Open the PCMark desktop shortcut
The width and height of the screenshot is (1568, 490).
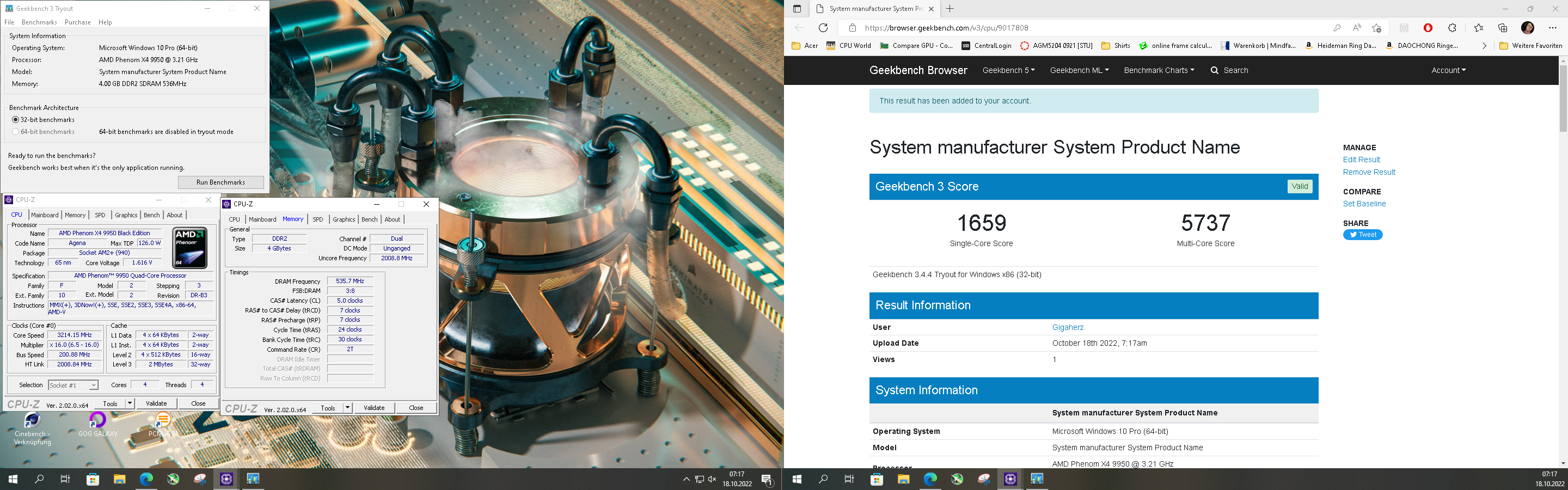pyautogui.click(x=163, y=425)
